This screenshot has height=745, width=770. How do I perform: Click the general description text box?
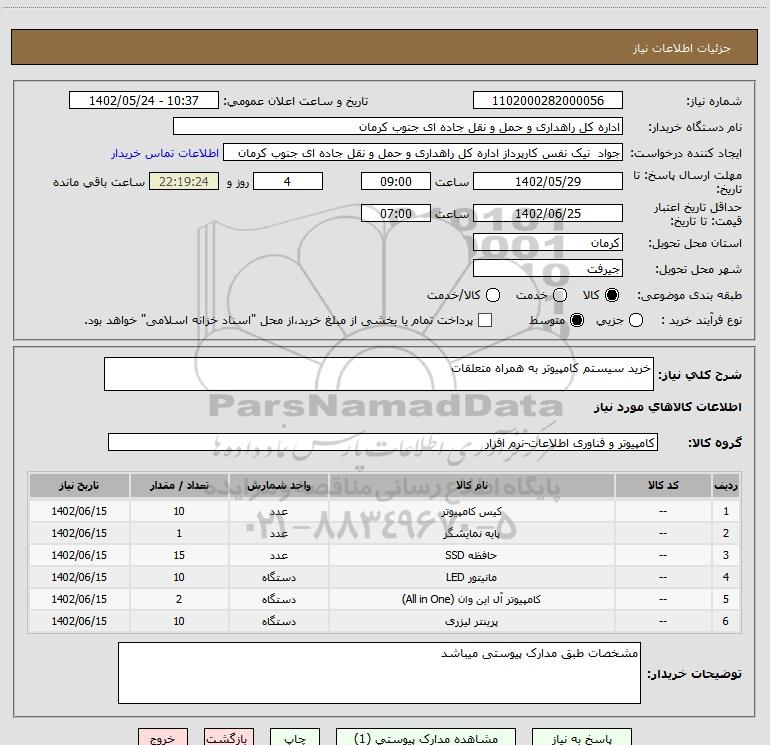click(x=379, y=374)
